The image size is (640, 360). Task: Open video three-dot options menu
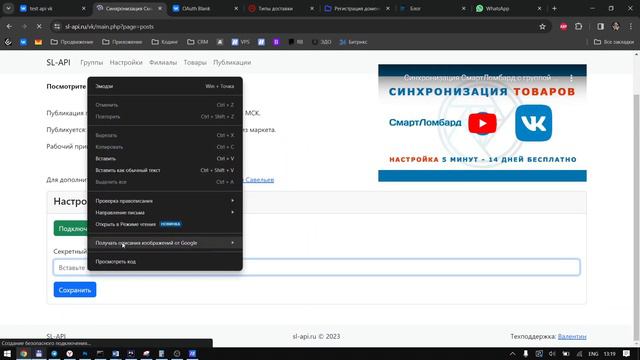tap(571, 78)
